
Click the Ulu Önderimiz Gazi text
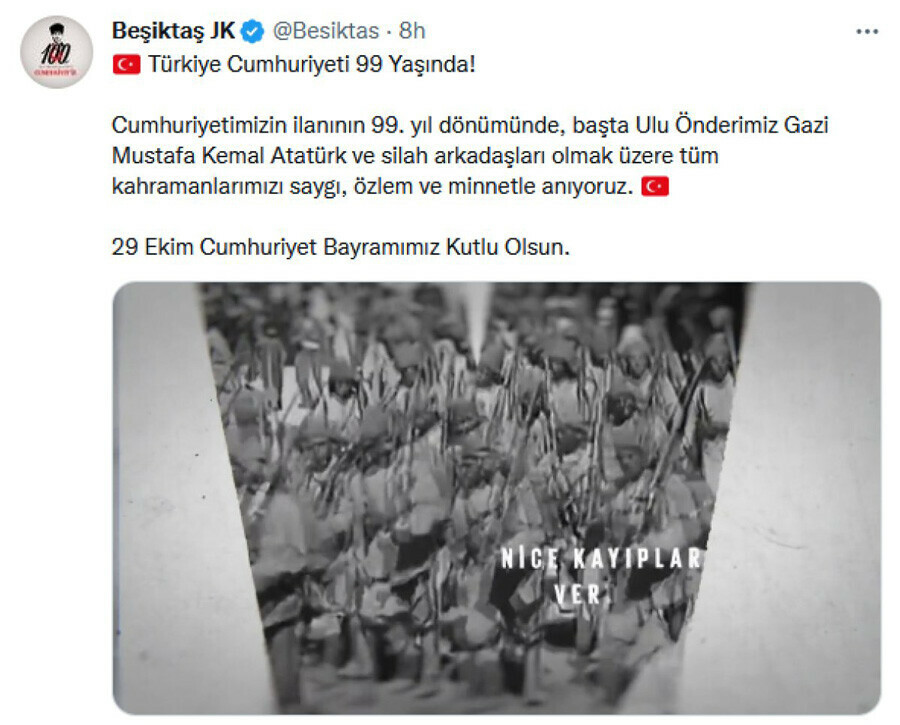[x=732, y=125]
